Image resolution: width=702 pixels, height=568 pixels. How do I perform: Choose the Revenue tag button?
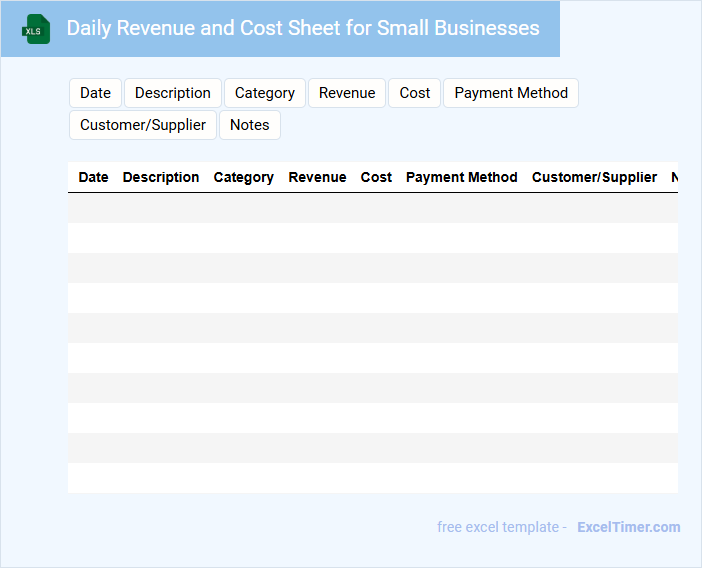[347, 93]
